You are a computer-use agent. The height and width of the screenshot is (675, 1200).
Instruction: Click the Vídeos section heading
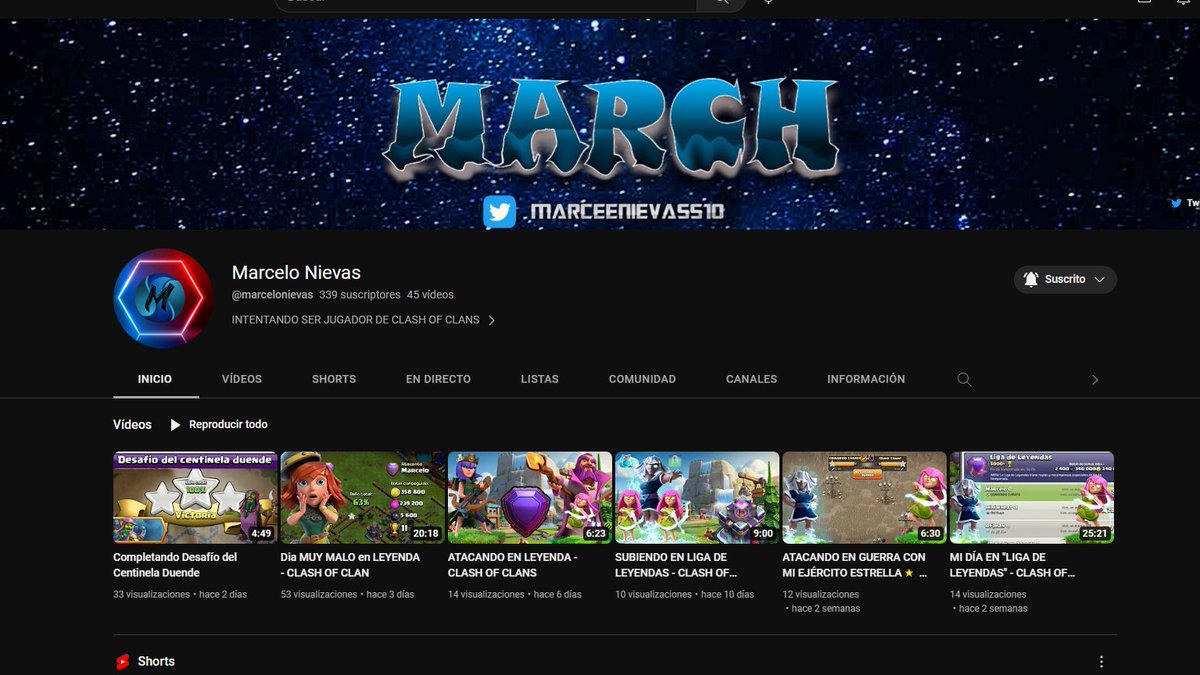click(132, 425)
